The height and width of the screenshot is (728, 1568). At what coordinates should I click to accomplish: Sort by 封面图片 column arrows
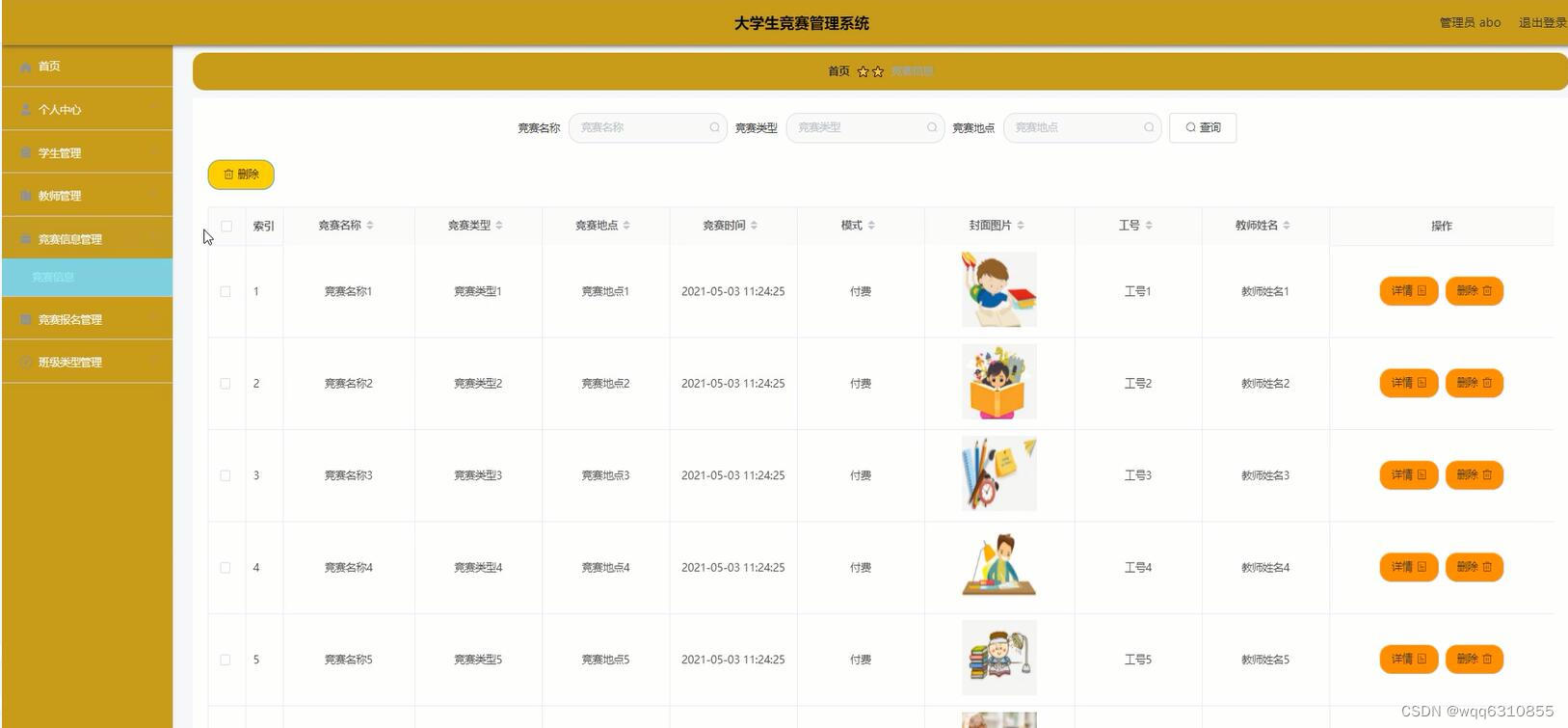(x=1021, y=226)
